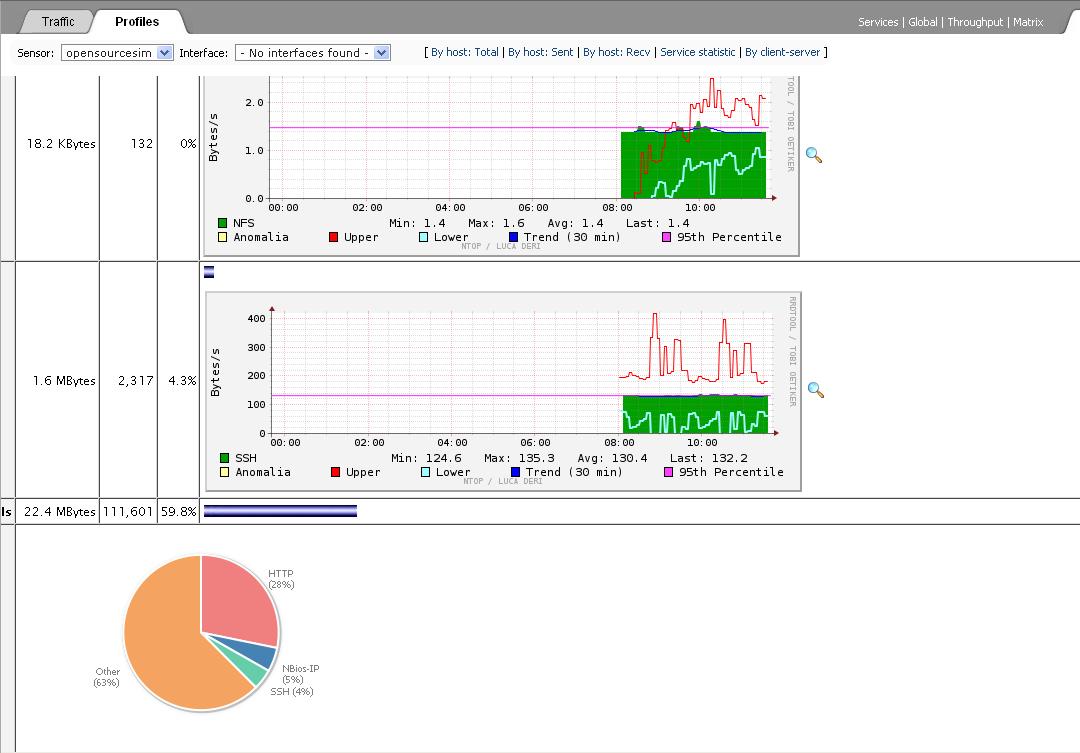Click the By host: Recv link
The height and width of the screenshot is (753, 1080).
click(616, 52)
